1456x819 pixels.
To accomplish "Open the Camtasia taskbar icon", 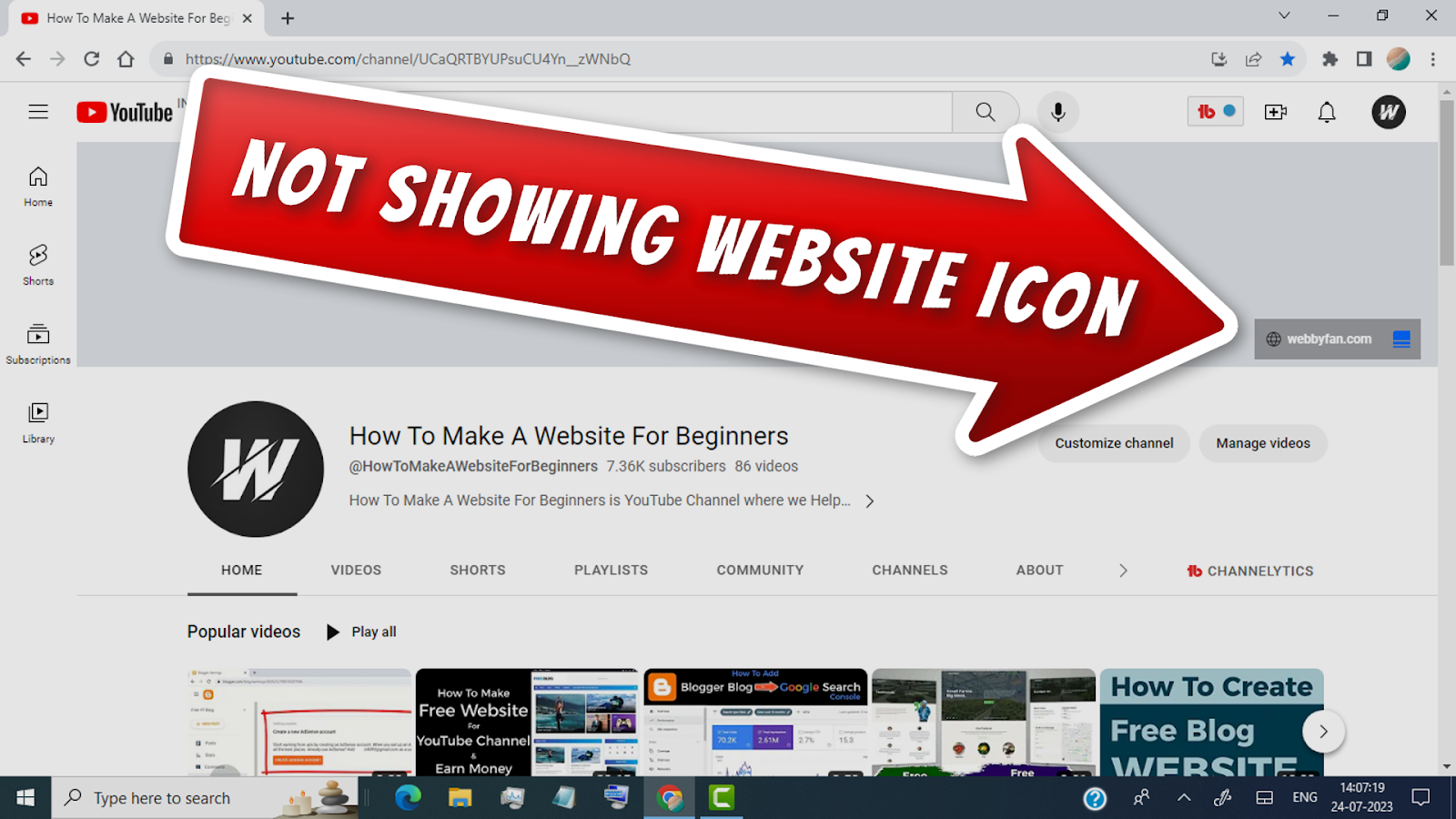I will point(722,798).
